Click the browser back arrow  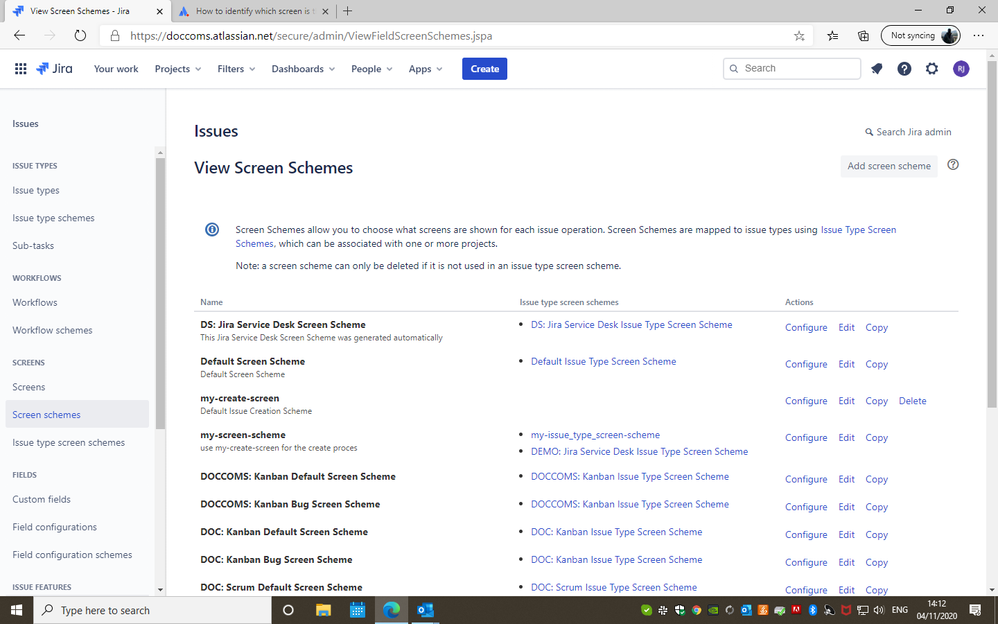(20, 36)
